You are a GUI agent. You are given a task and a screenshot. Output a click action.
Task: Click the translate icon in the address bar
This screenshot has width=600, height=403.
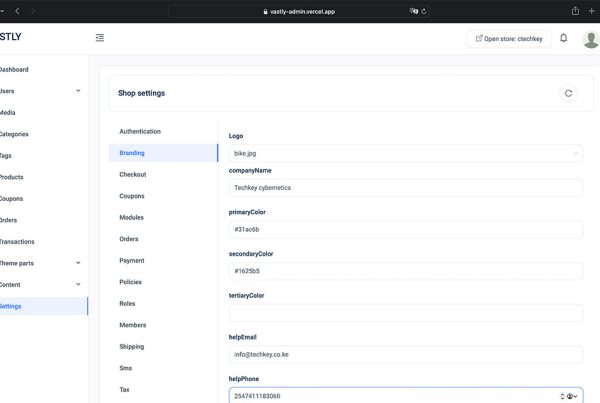coord(414,11)
